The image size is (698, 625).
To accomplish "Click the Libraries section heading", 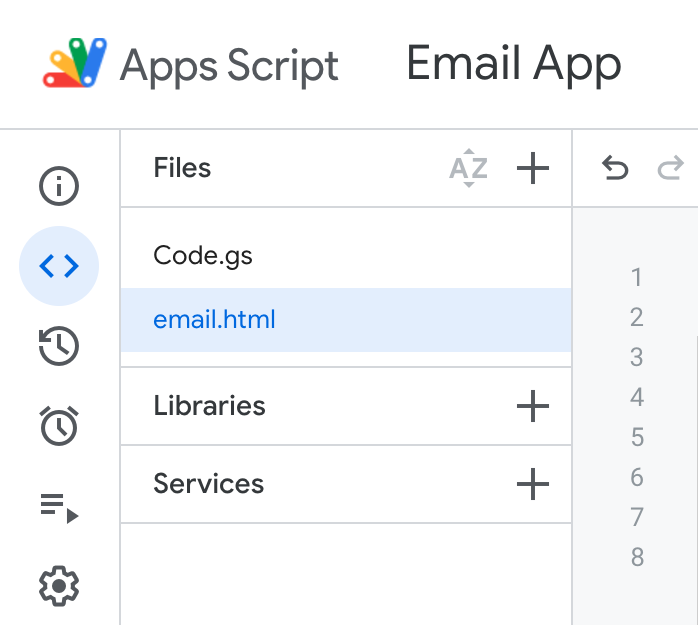I will 209,406.
